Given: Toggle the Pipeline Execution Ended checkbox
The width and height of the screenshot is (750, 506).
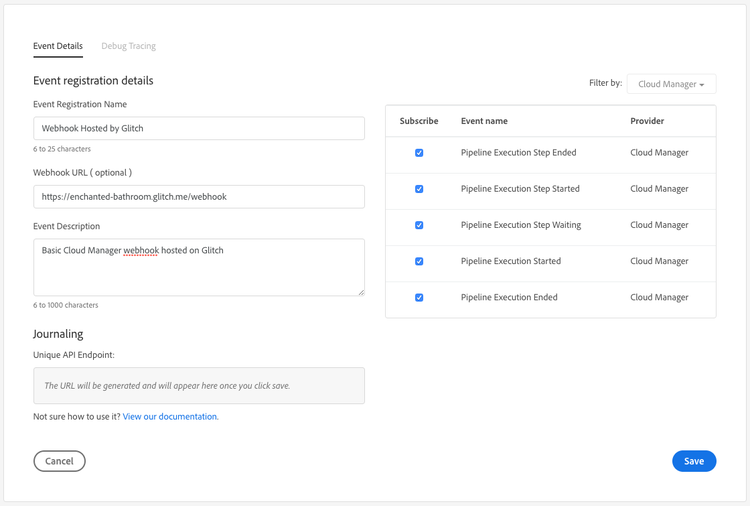Looking at the screenshot, I should pyautogui.click(x=419, y=297).
